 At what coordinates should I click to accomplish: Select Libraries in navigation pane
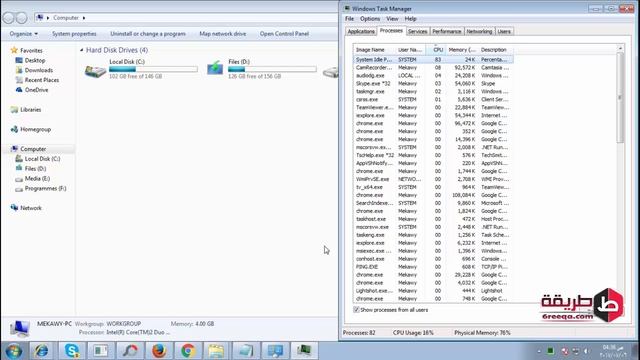click(26, 110)
